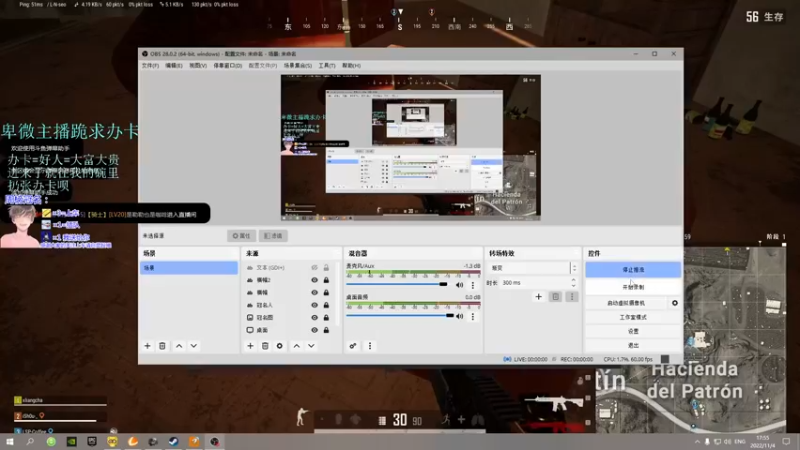Delete selected scene with trash icon
Screen dimensions: 800x450
pos(162,346)
